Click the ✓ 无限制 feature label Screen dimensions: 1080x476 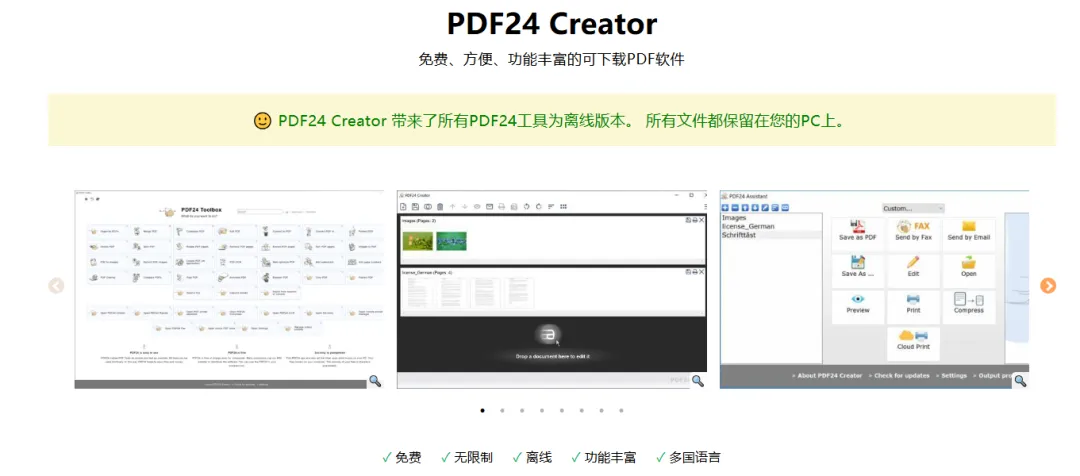click(x=466, y=457)
